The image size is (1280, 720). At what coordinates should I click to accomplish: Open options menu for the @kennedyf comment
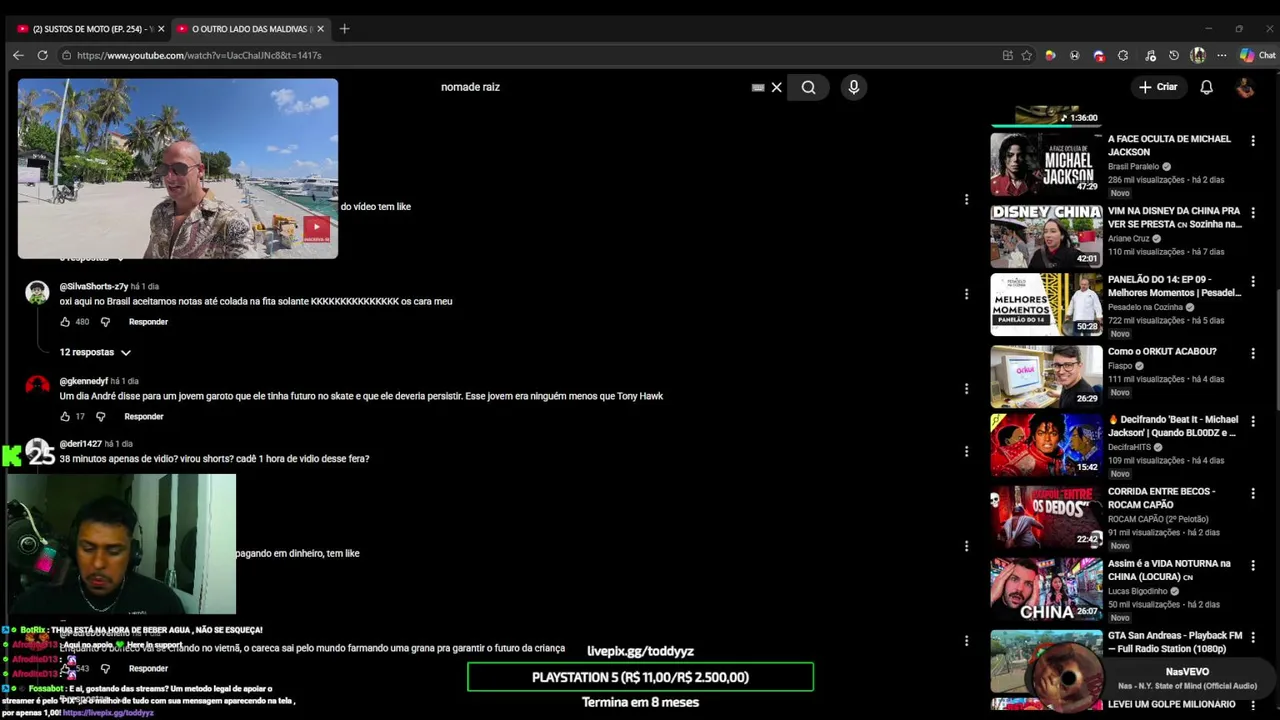966,388
